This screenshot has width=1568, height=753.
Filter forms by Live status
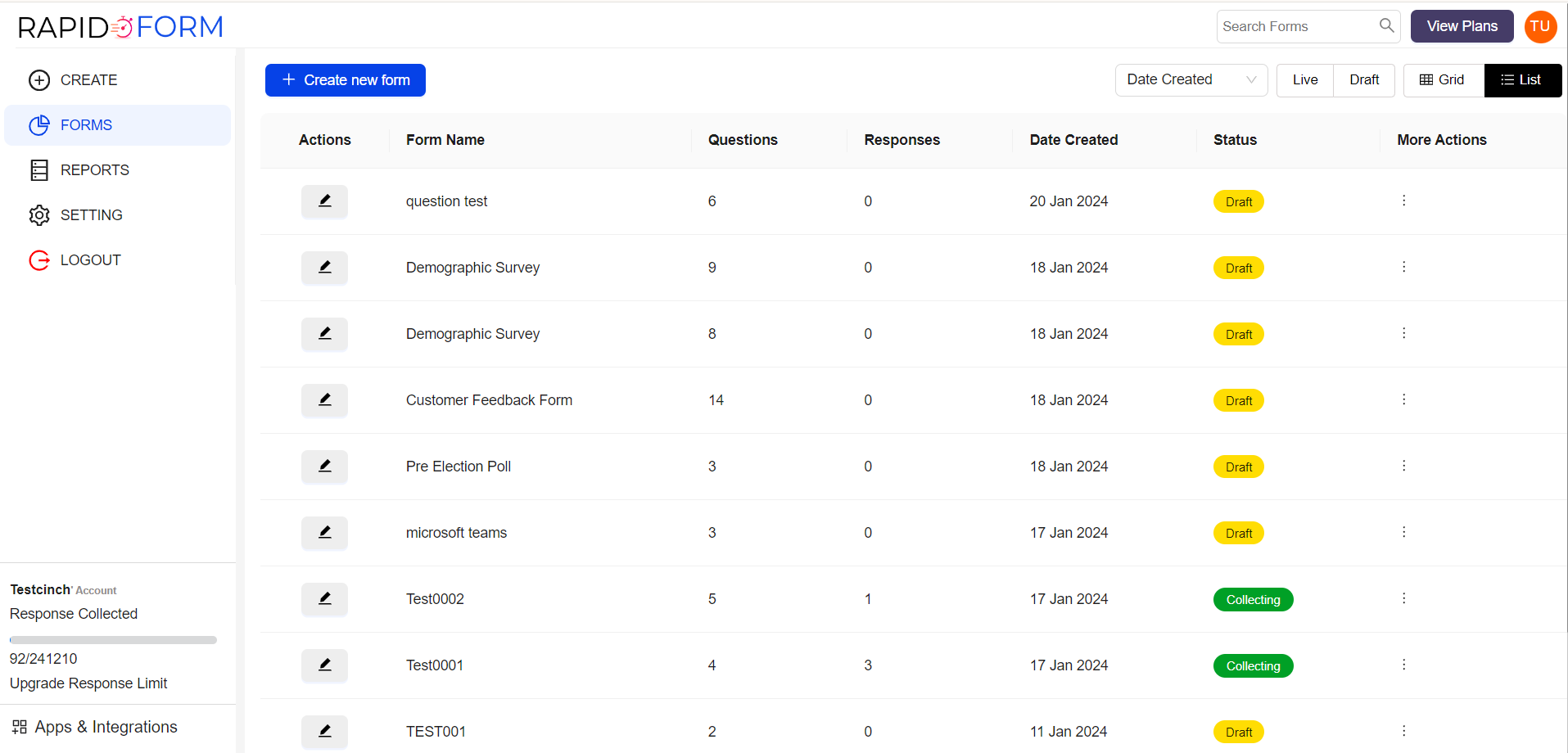click(1305, 80)
